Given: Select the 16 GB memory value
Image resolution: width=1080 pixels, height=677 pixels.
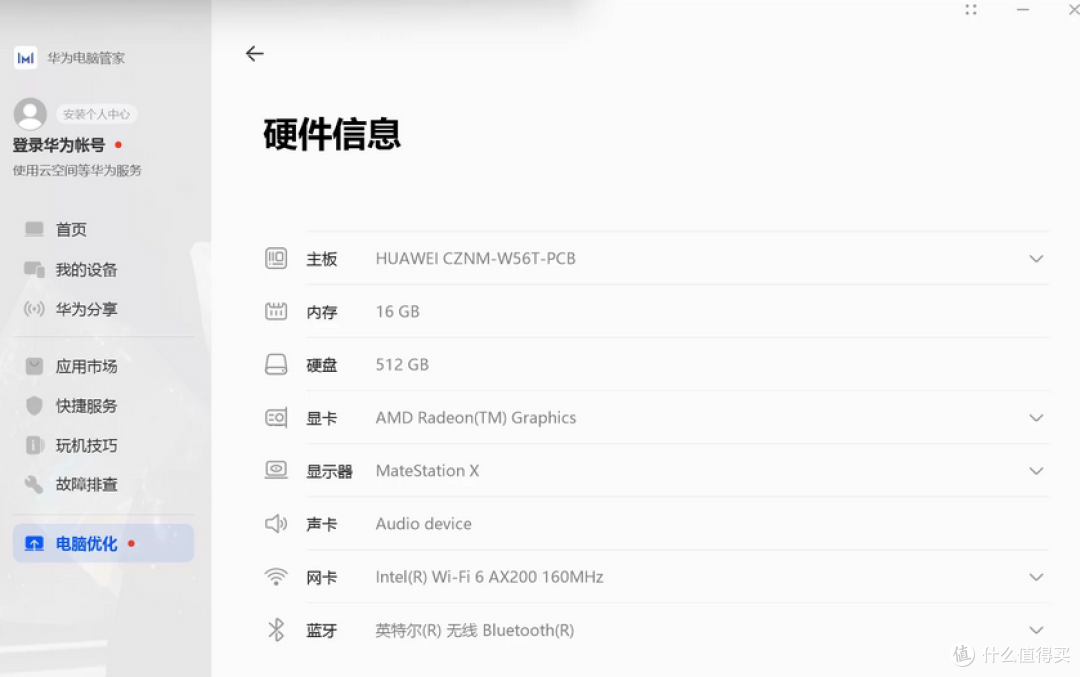Looking at the screenshot, I should tap(397, 311).
